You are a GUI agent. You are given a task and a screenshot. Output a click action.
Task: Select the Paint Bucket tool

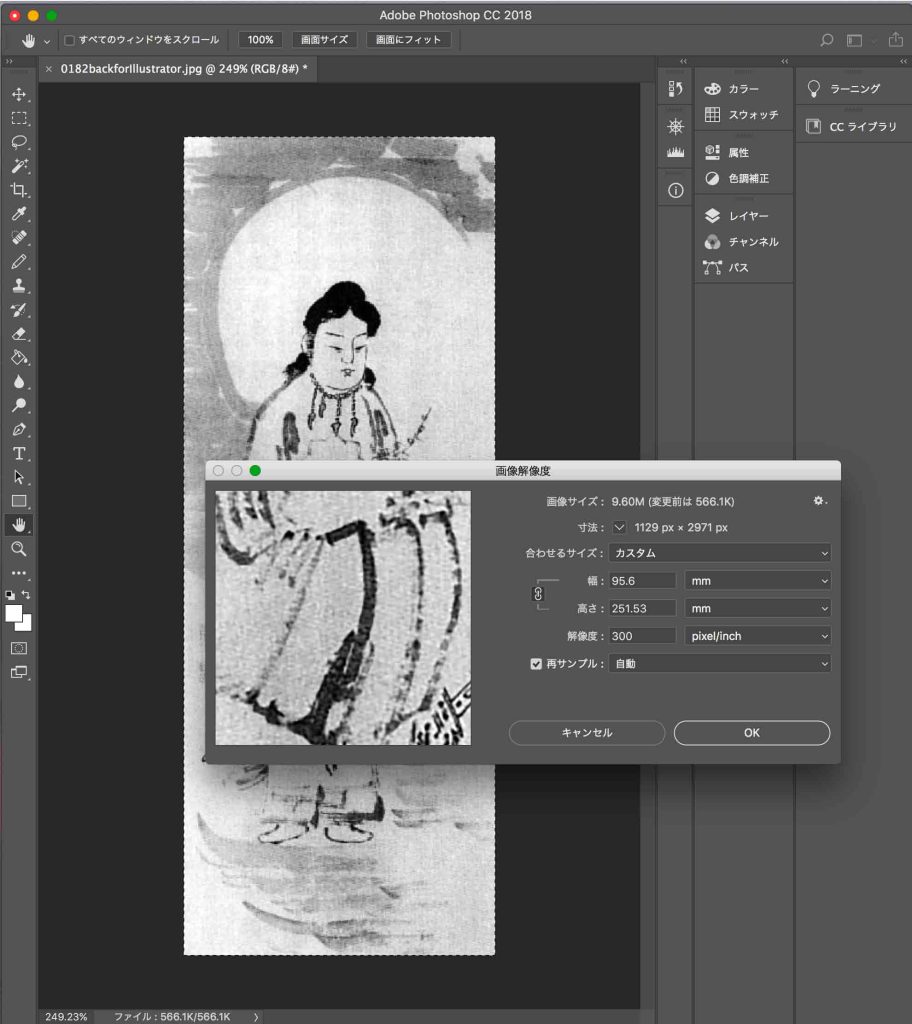pos(19,357)
